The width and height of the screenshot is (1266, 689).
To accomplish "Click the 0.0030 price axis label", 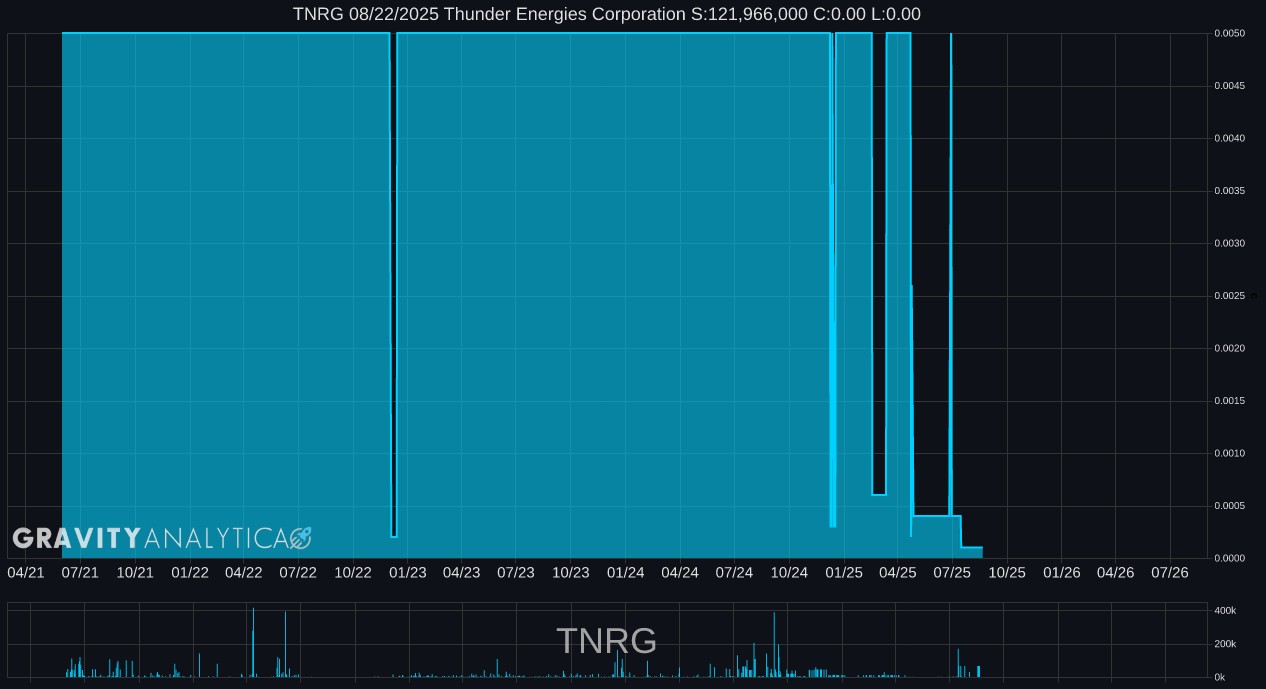I will [1230, 243].
